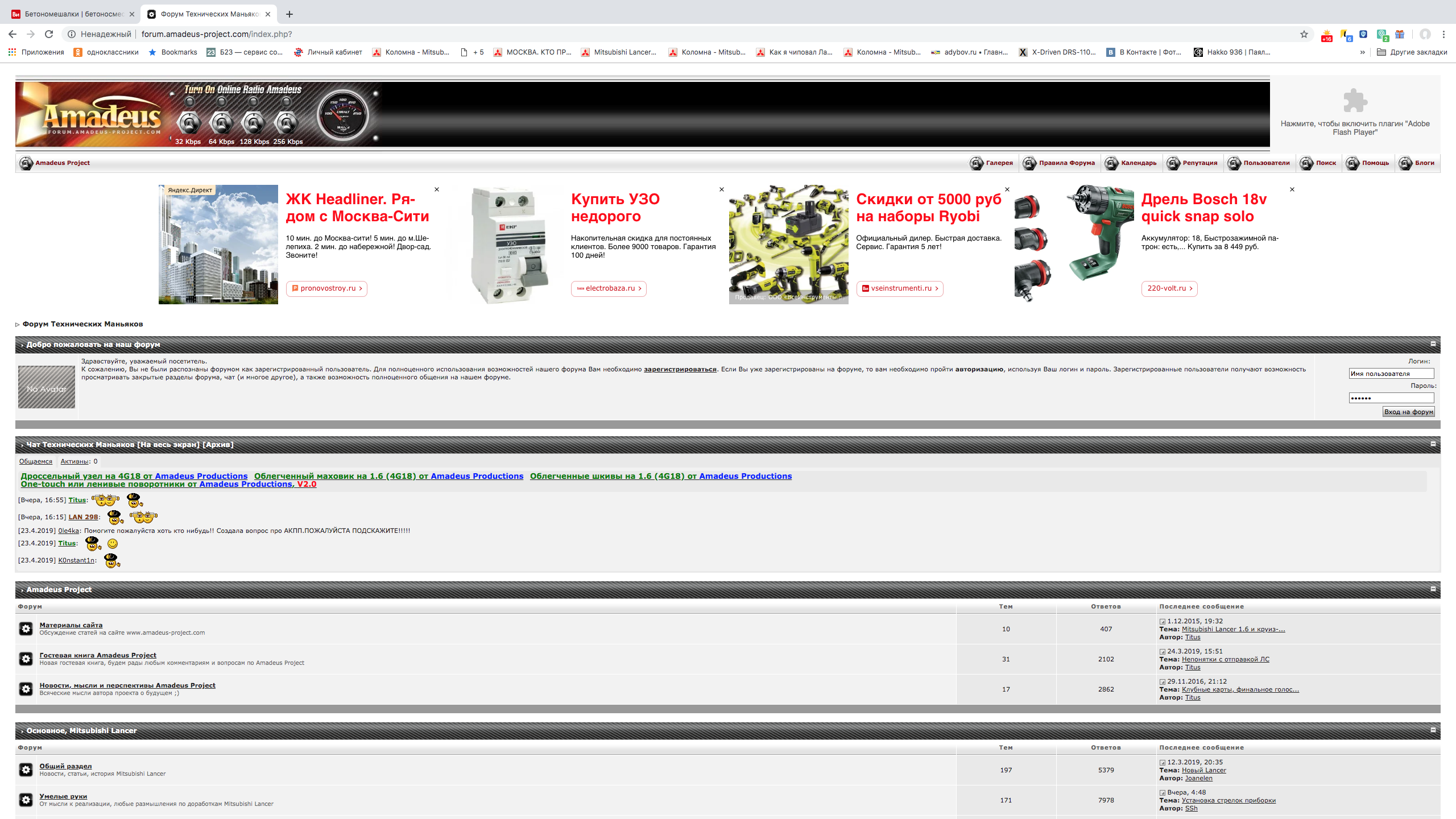Select the 32 Kbps radio knob
The image size is (1456, 819).
pyautogui.click(x=189, y=122)
